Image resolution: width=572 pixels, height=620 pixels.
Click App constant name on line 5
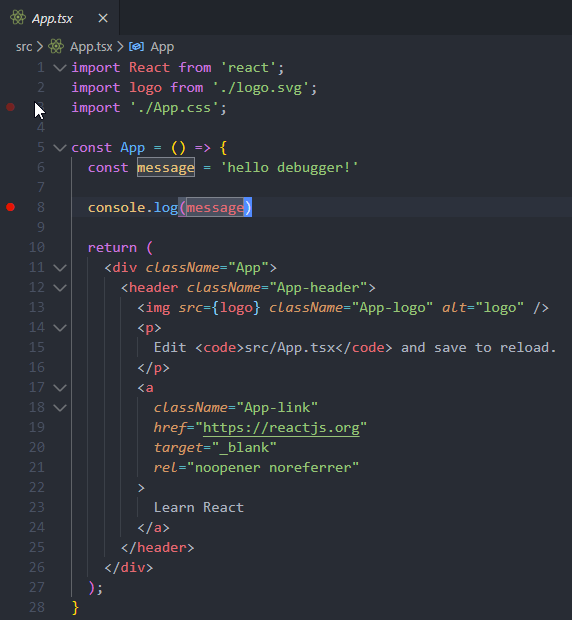click(x=132, y=148)
